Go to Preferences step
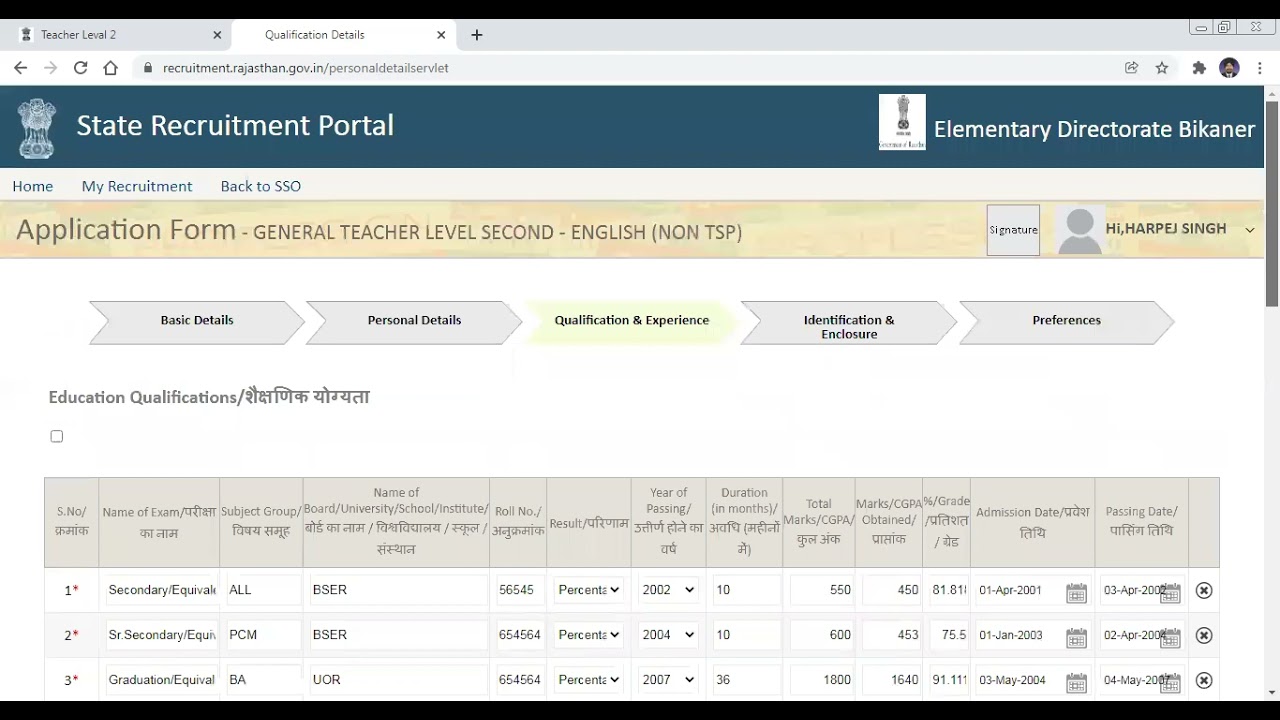1280x720 pixels. pyautogui.click(x=1066, y=322)
